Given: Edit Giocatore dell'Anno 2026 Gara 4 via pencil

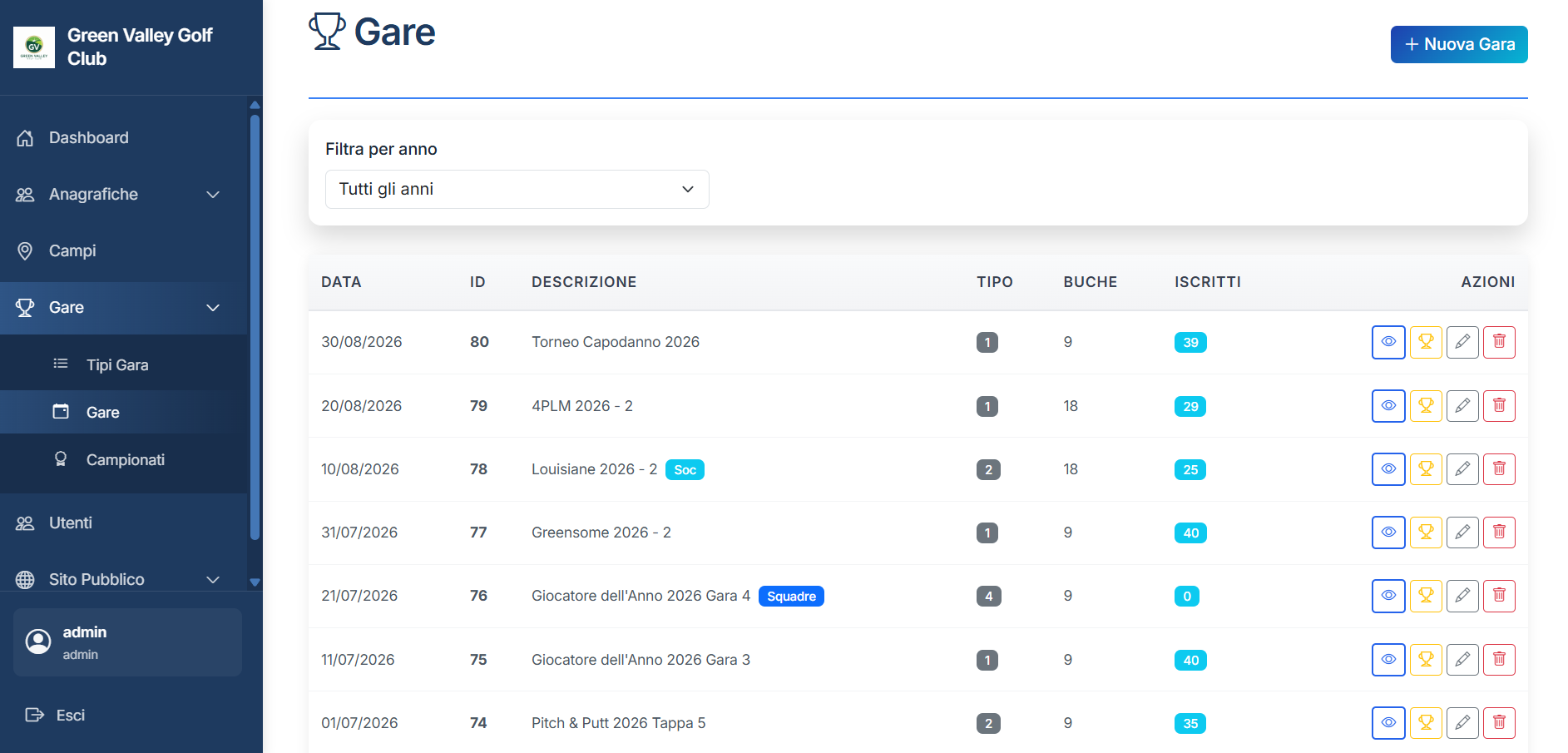Looking at the screenshot, I should 1462,596.
